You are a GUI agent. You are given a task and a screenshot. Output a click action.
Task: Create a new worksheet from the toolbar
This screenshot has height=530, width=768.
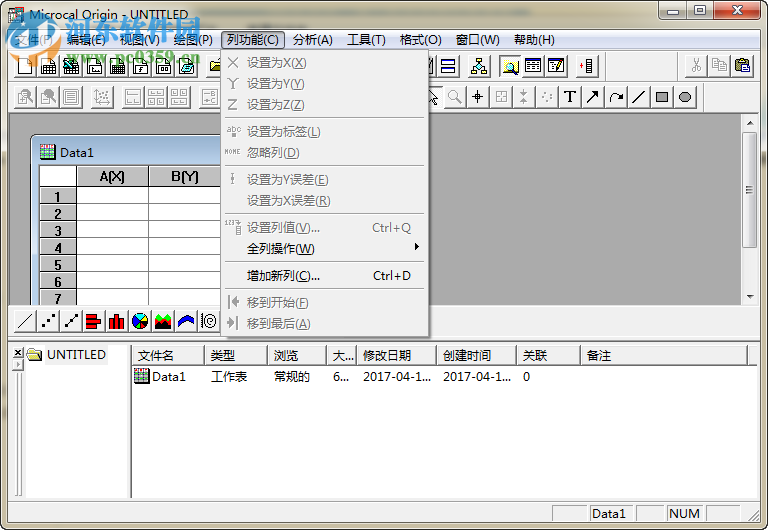click(48, 66)
